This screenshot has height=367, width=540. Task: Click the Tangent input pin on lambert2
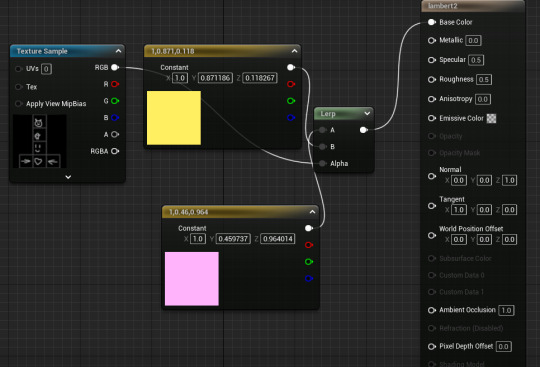432,206
